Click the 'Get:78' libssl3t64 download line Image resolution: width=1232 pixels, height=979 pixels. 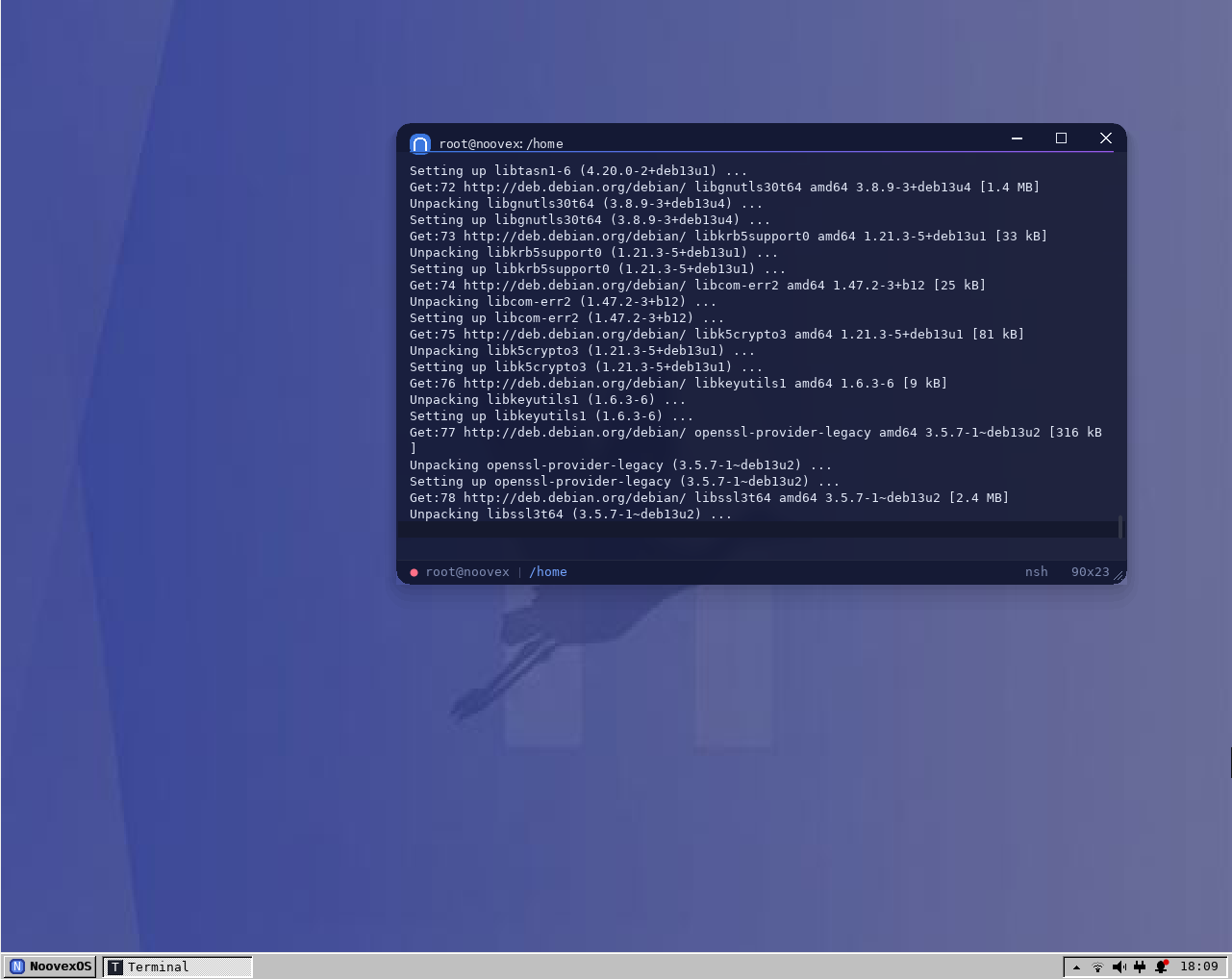point(709,498)
